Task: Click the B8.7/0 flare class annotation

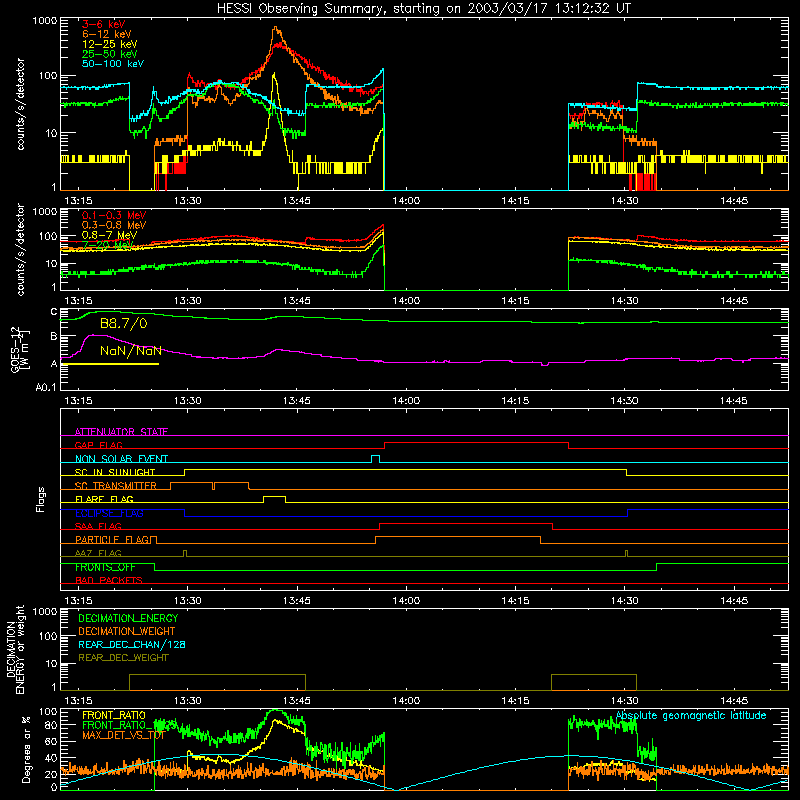Action: click(x=123, y=323)
